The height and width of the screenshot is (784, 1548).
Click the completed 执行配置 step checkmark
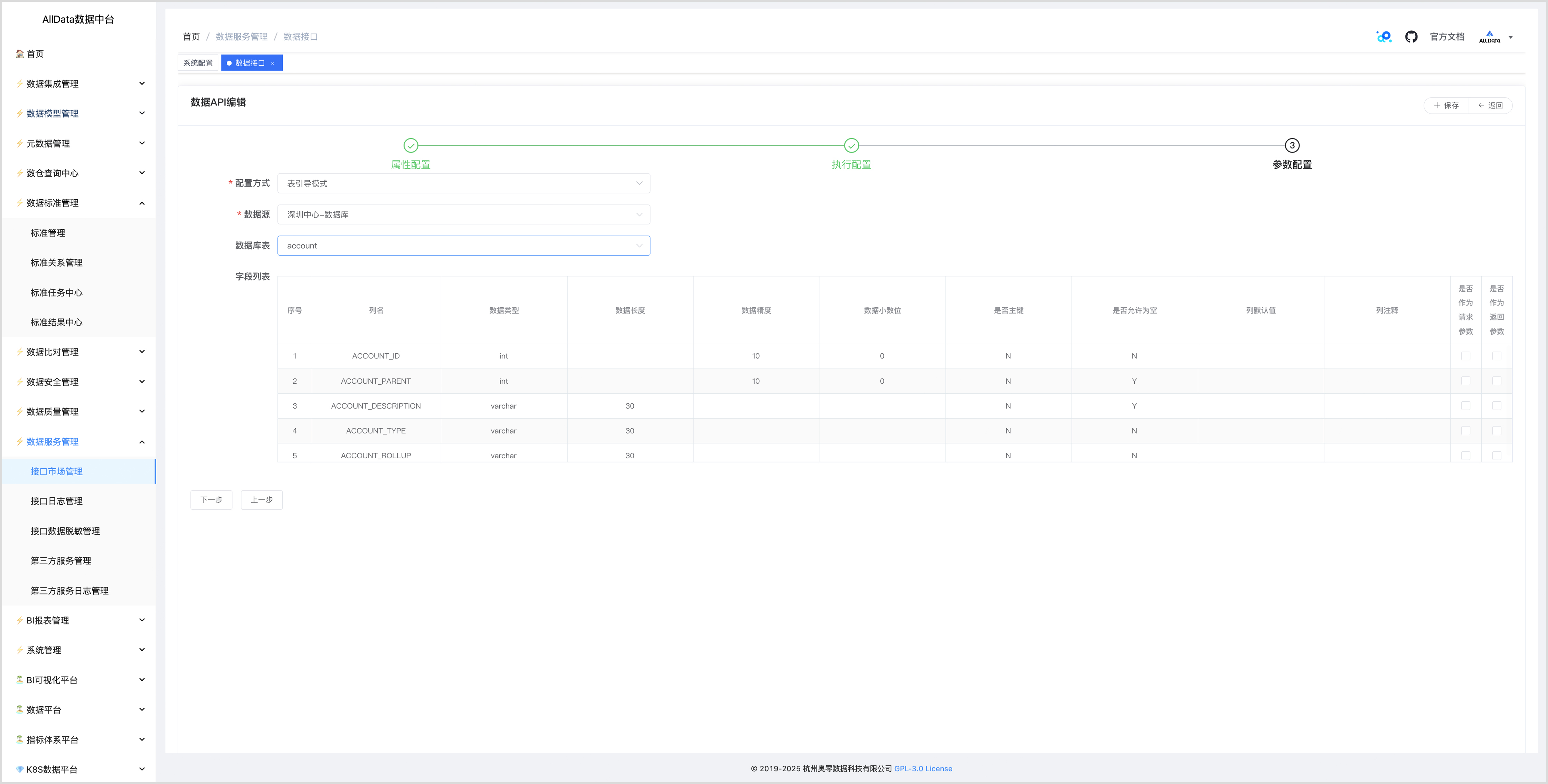coord(851,145)
